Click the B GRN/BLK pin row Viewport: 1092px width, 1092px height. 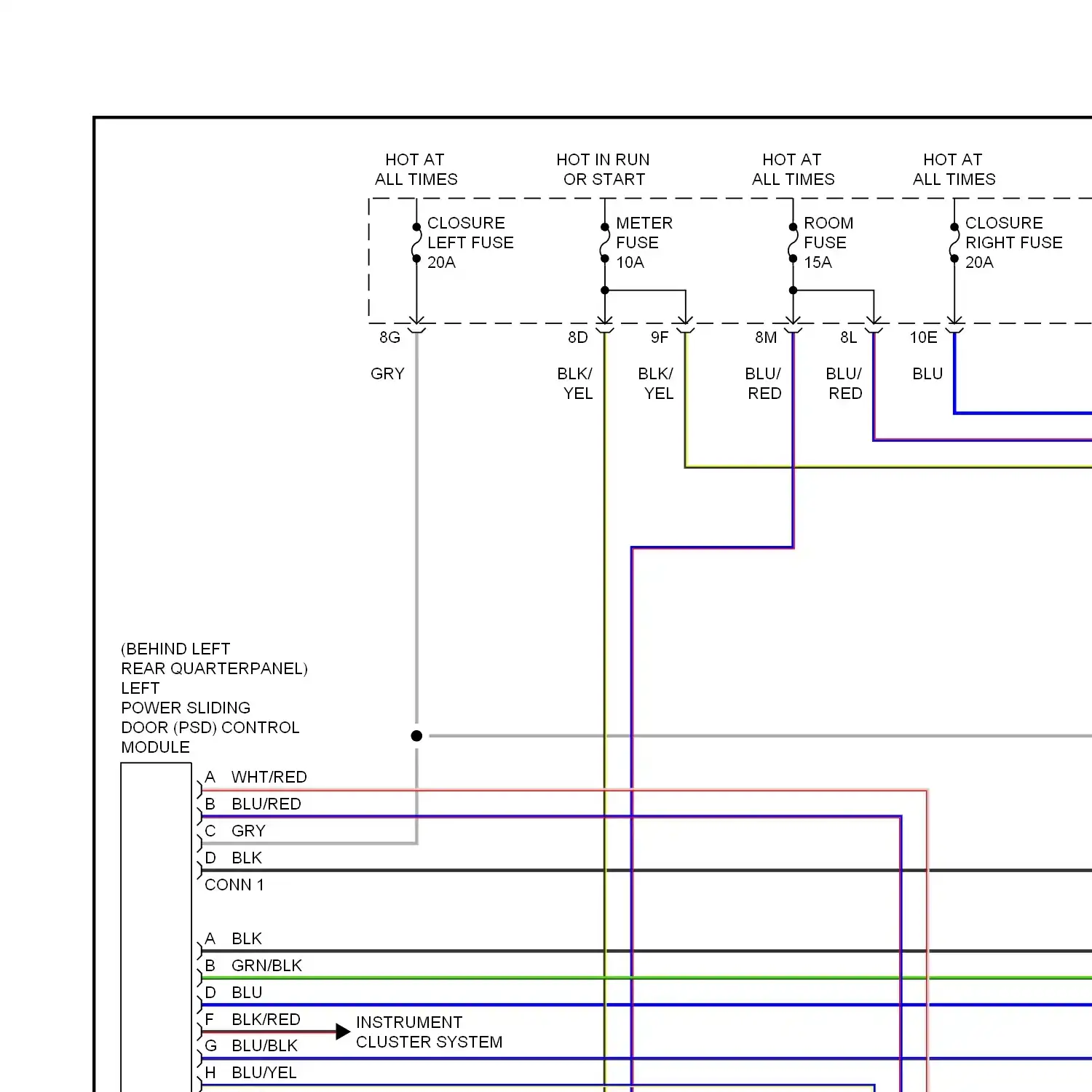(253, 966)
